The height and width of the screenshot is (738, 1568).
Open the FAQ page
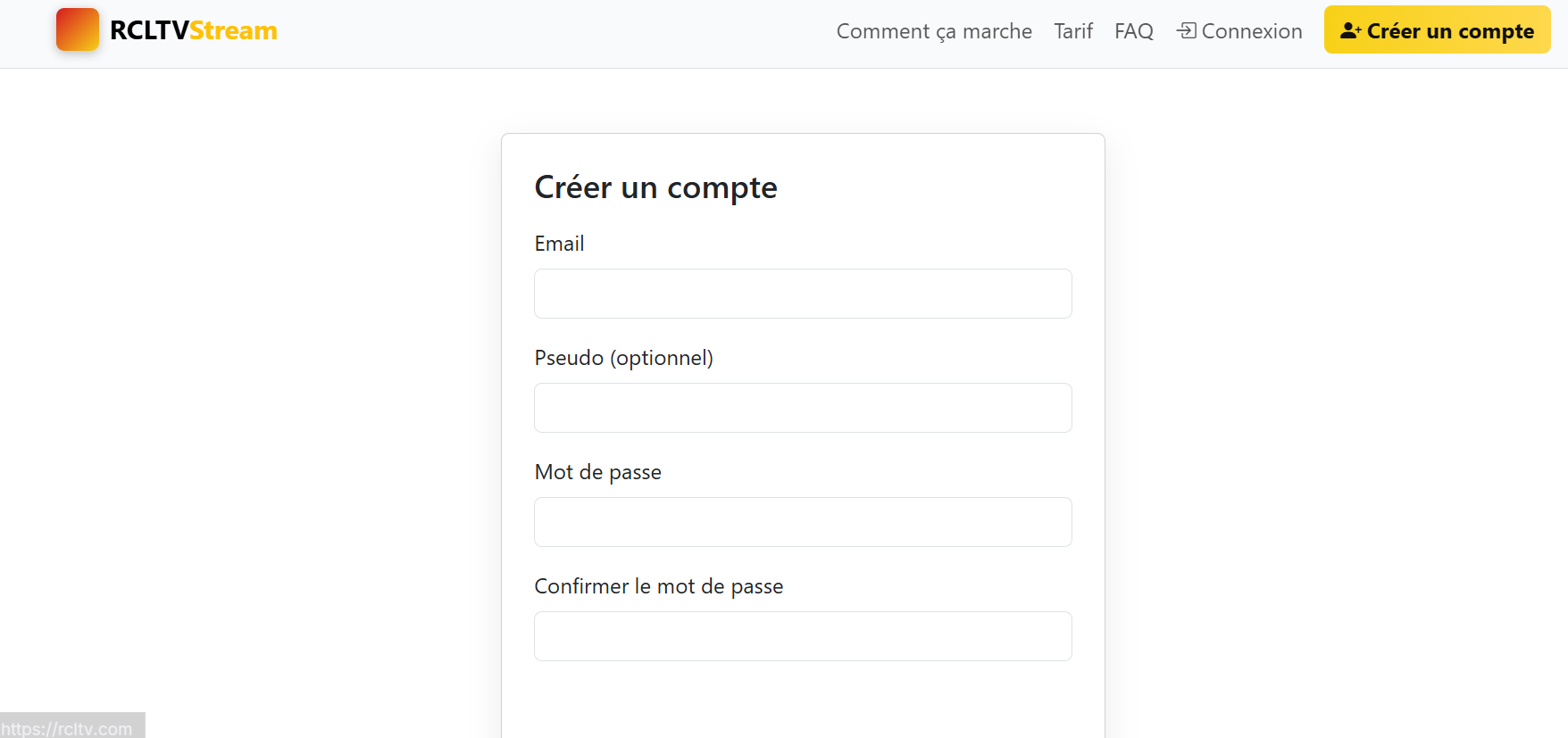click(1133, 30)
